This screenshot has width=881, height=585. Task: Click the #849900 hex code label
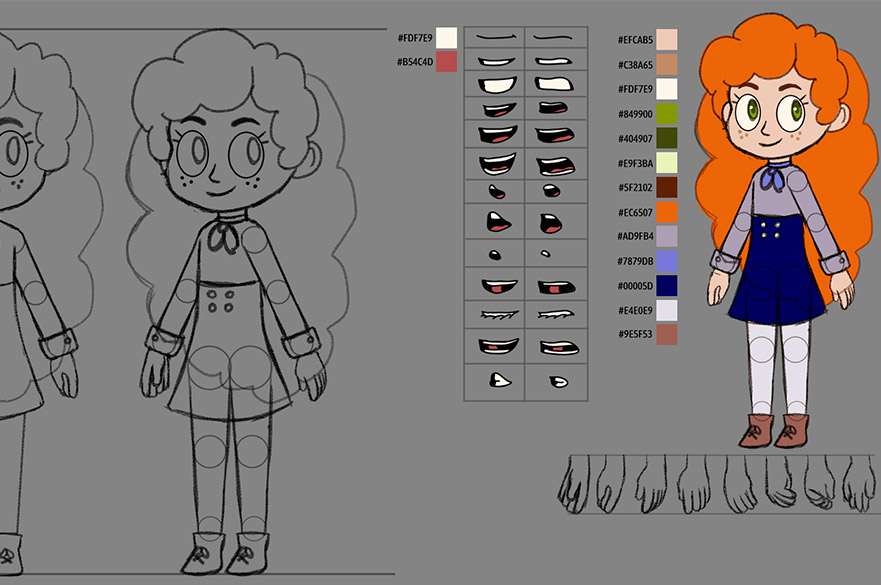[635, 114]
